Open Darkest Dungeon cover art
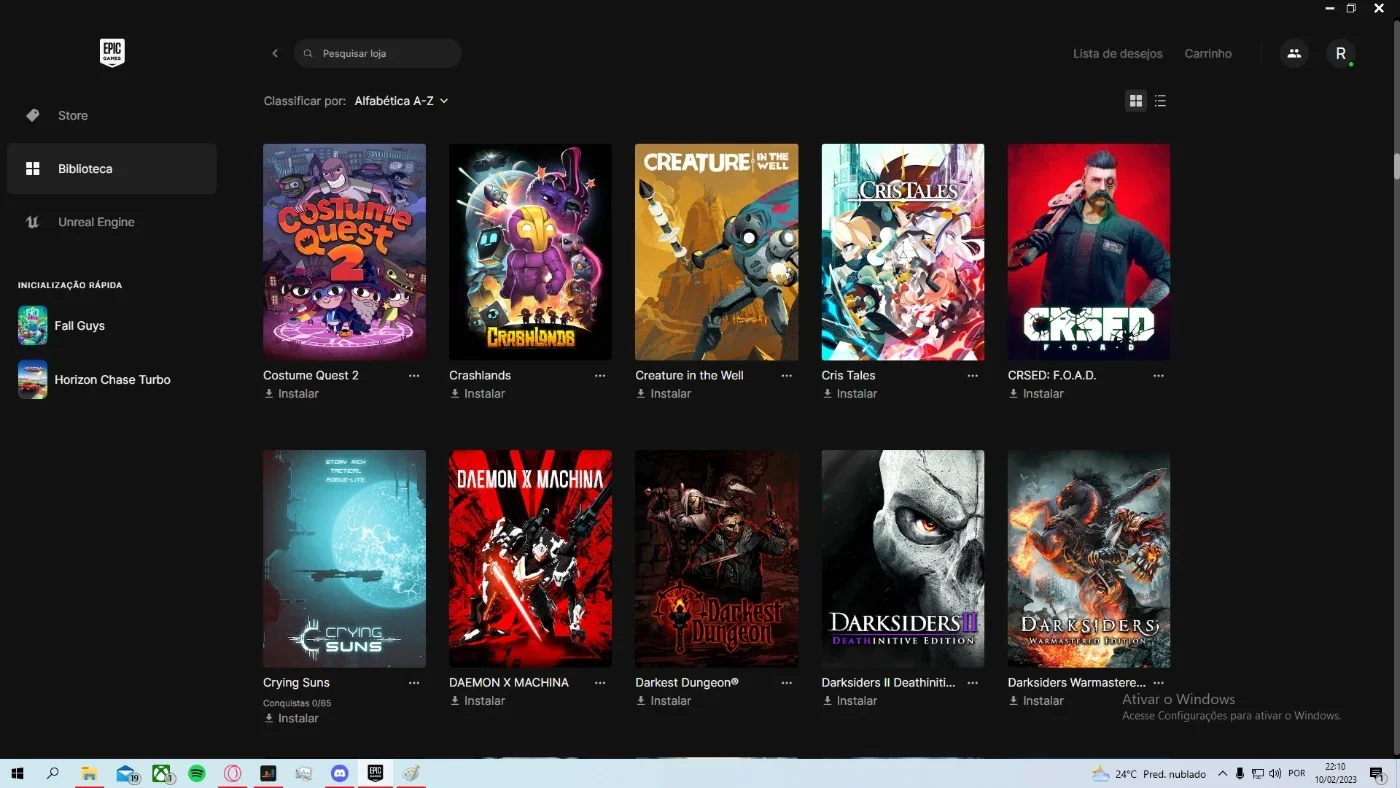The height and width of the screenshot is (788, 1400). click(717, 559)
